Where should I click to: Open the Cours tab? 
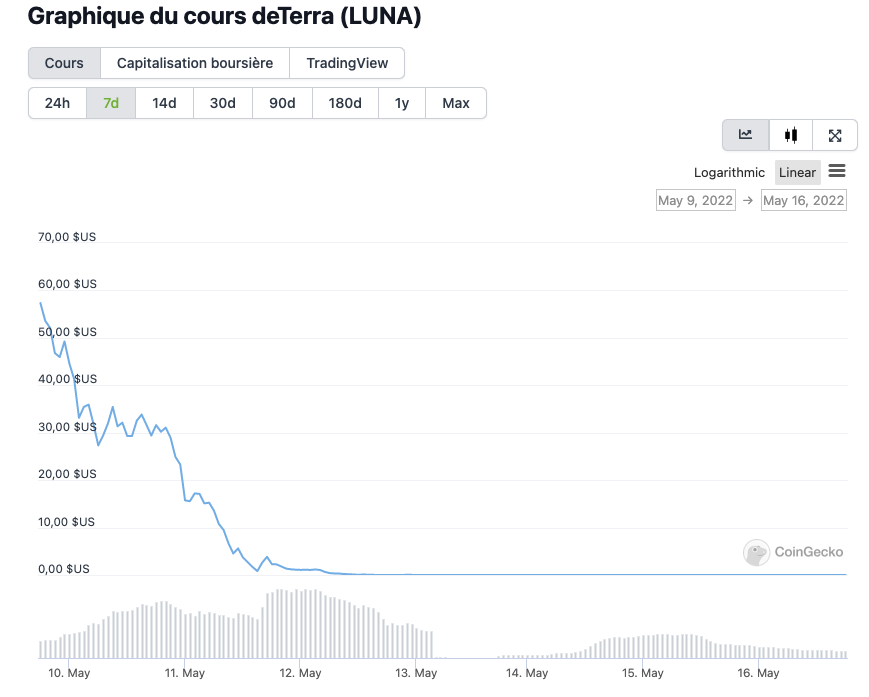click(64, 63)
